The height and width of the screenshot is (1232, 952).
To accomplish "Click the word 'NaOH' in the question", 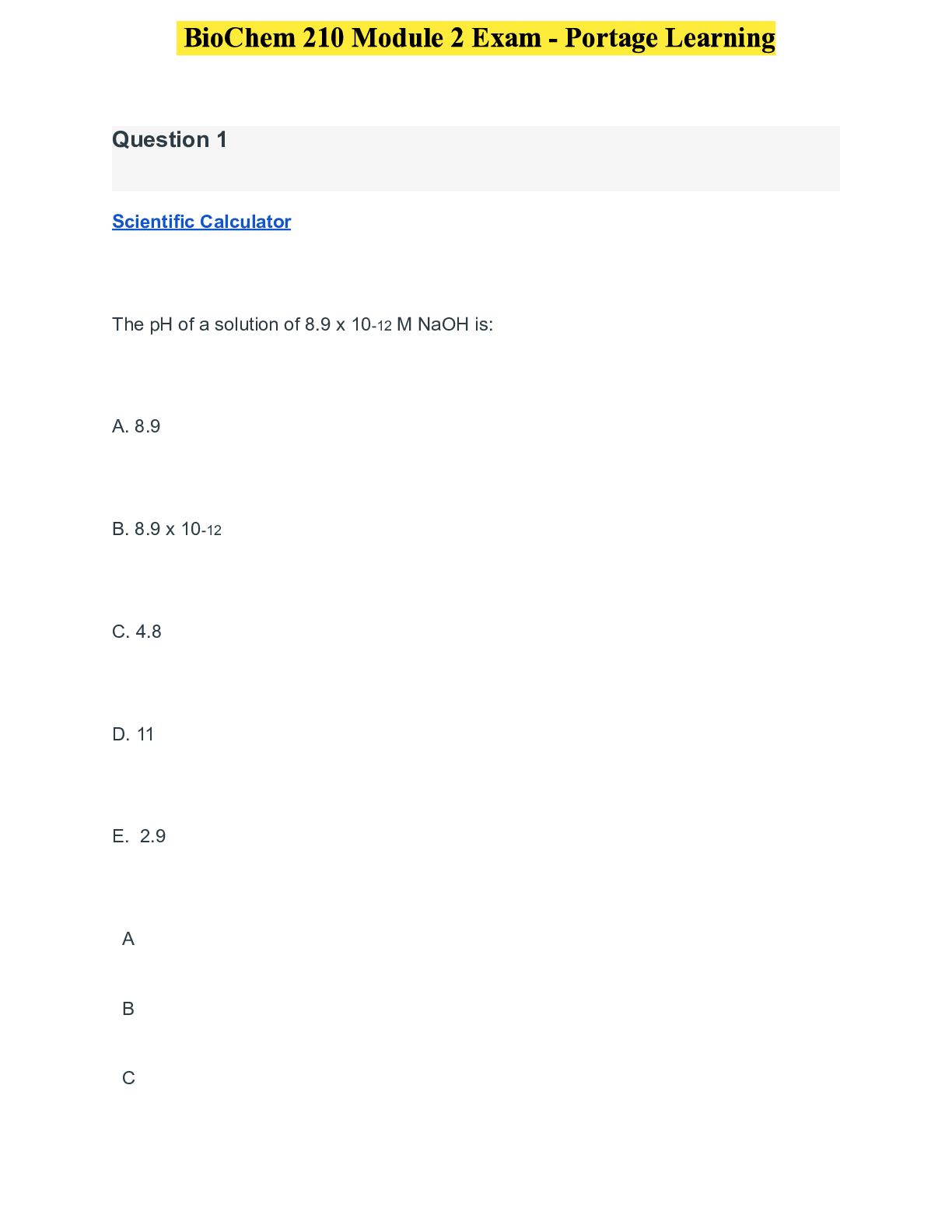I will 443,324.
